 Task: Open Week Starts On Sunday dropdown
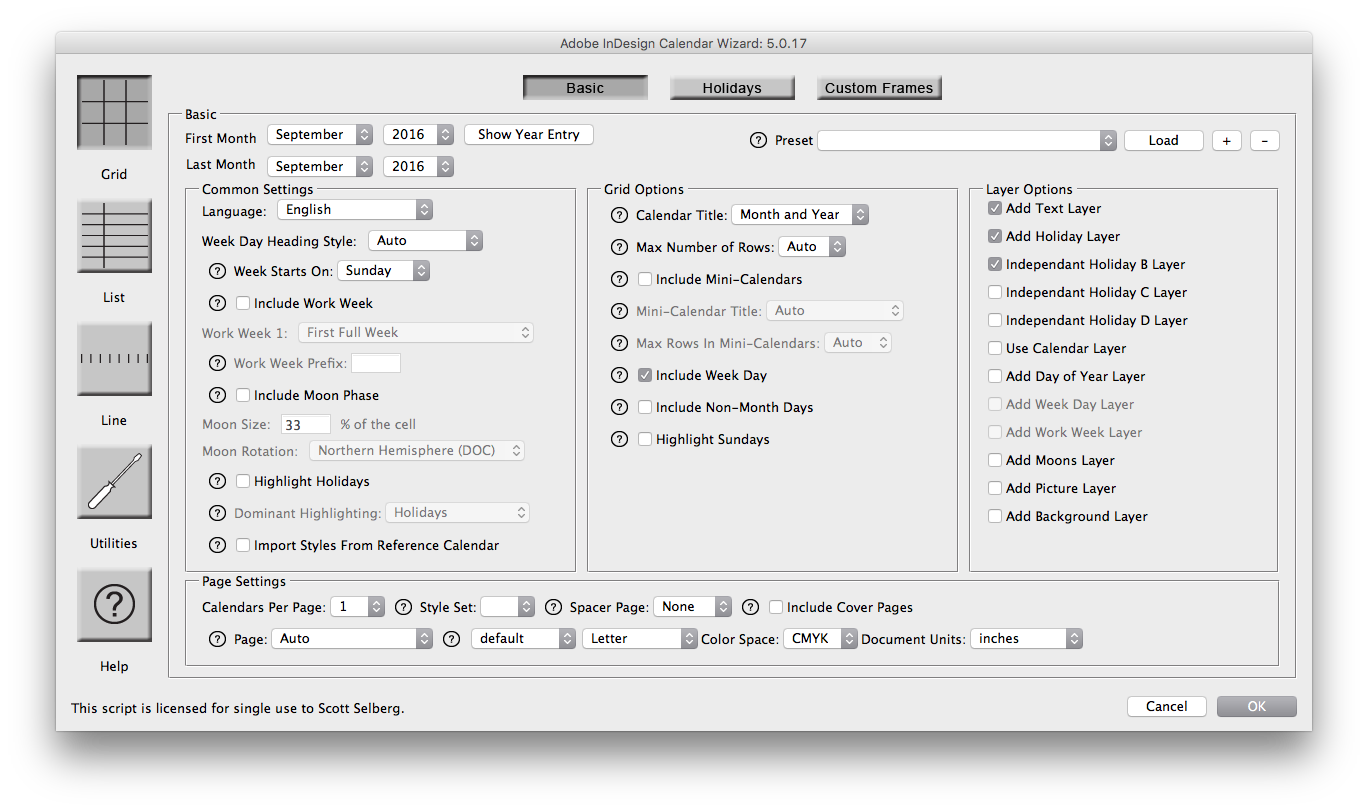(x=383, y=270)
